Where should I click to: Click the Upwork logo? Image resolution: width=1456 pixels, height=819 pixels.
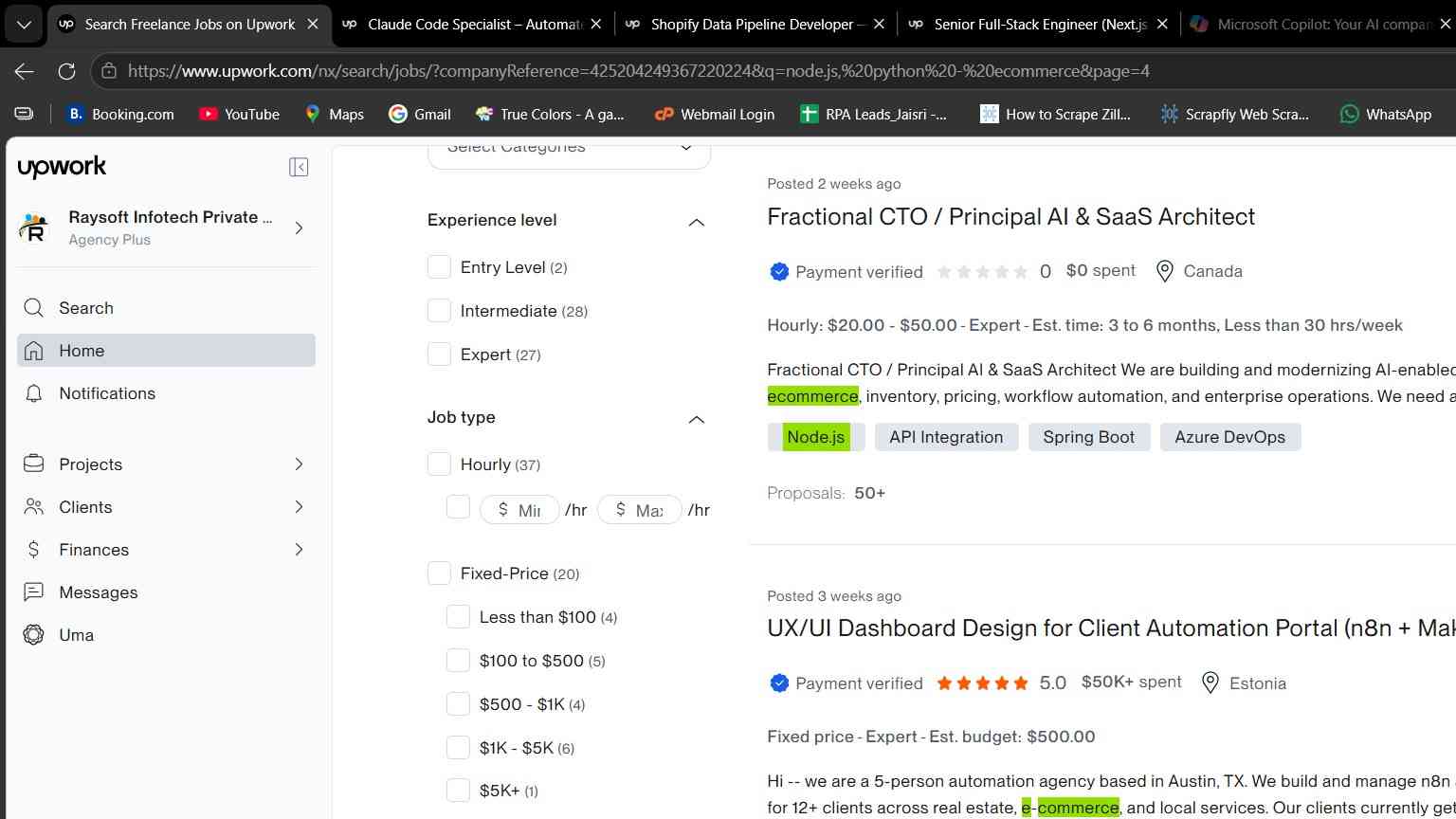62,167
